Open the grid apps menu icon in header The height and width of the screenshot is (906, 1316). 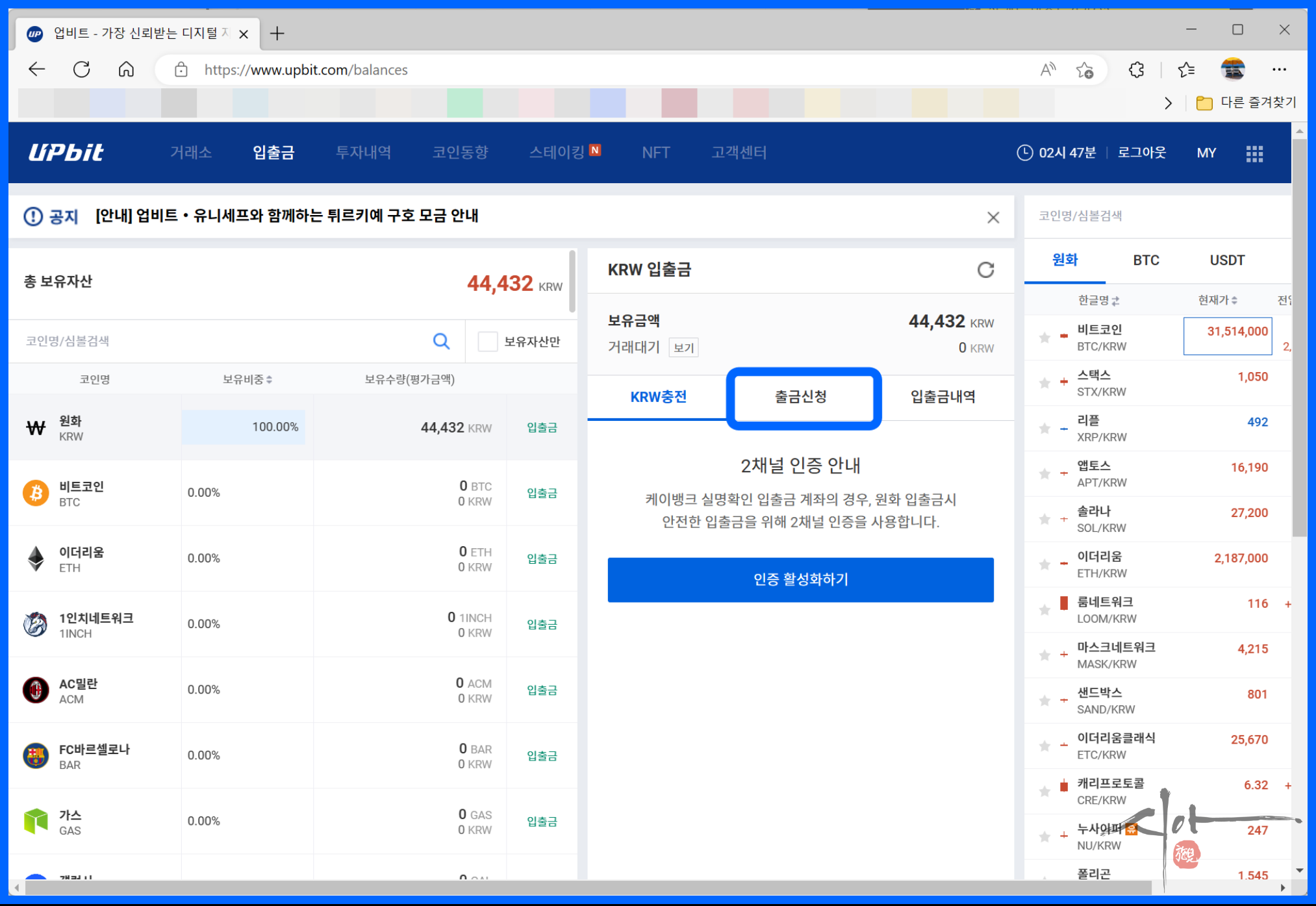[x=1254, y=153]
